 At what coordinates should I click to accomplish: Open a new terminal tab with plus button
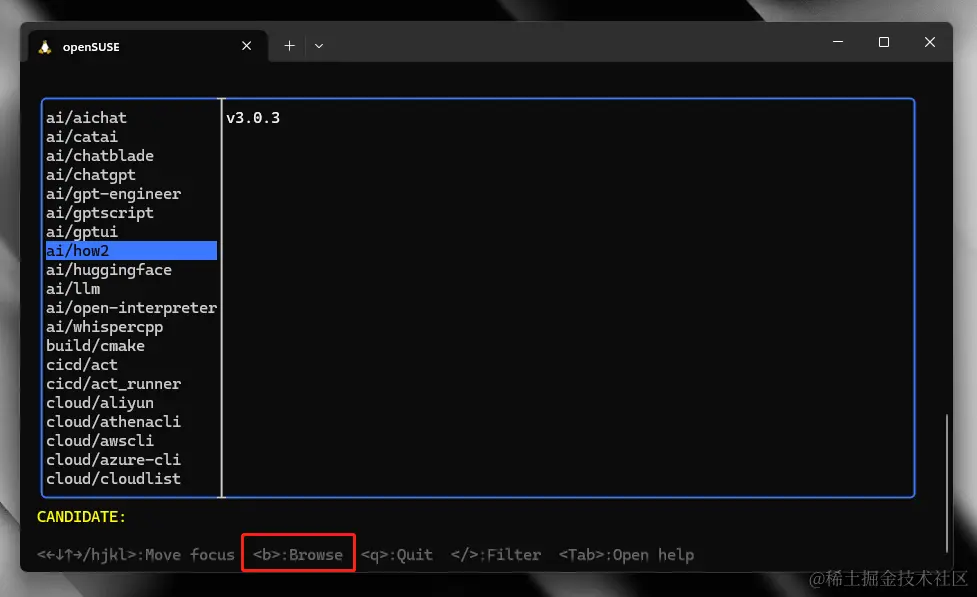click(x=289, y=45)
